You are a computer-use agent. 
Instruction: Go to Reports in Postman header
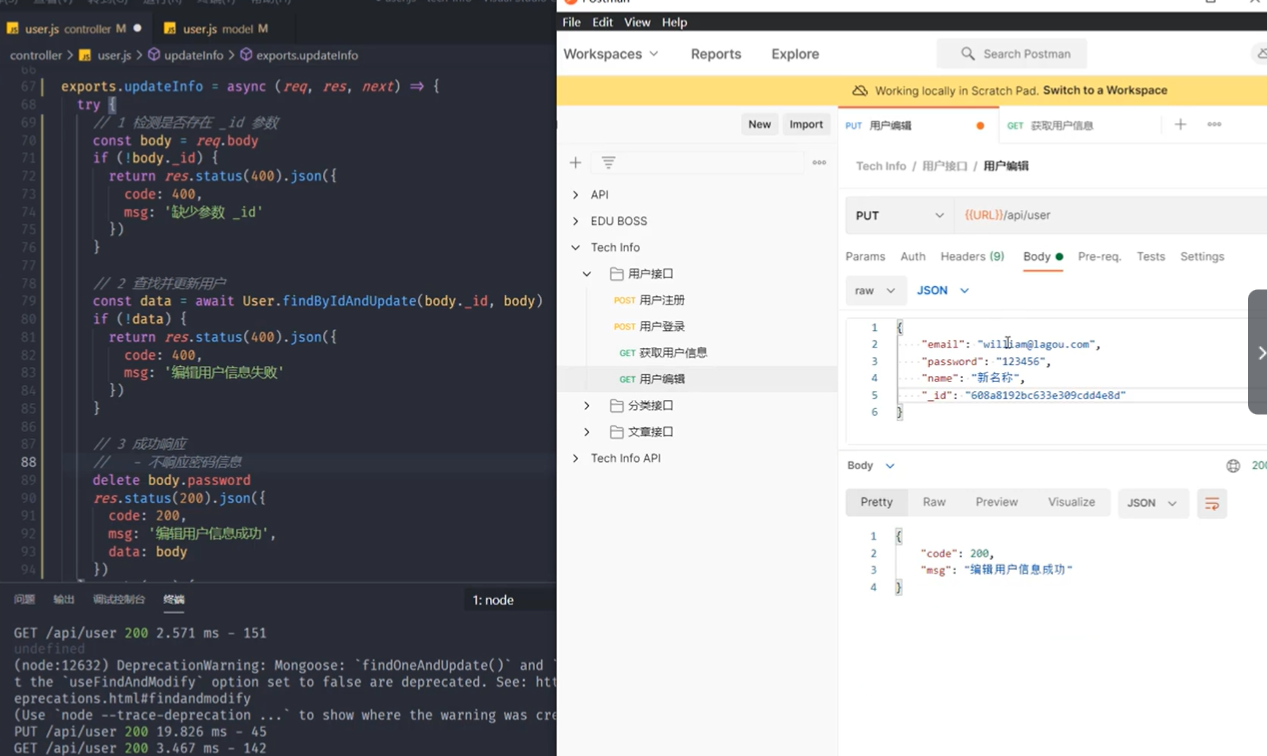[x=716, y=54]
